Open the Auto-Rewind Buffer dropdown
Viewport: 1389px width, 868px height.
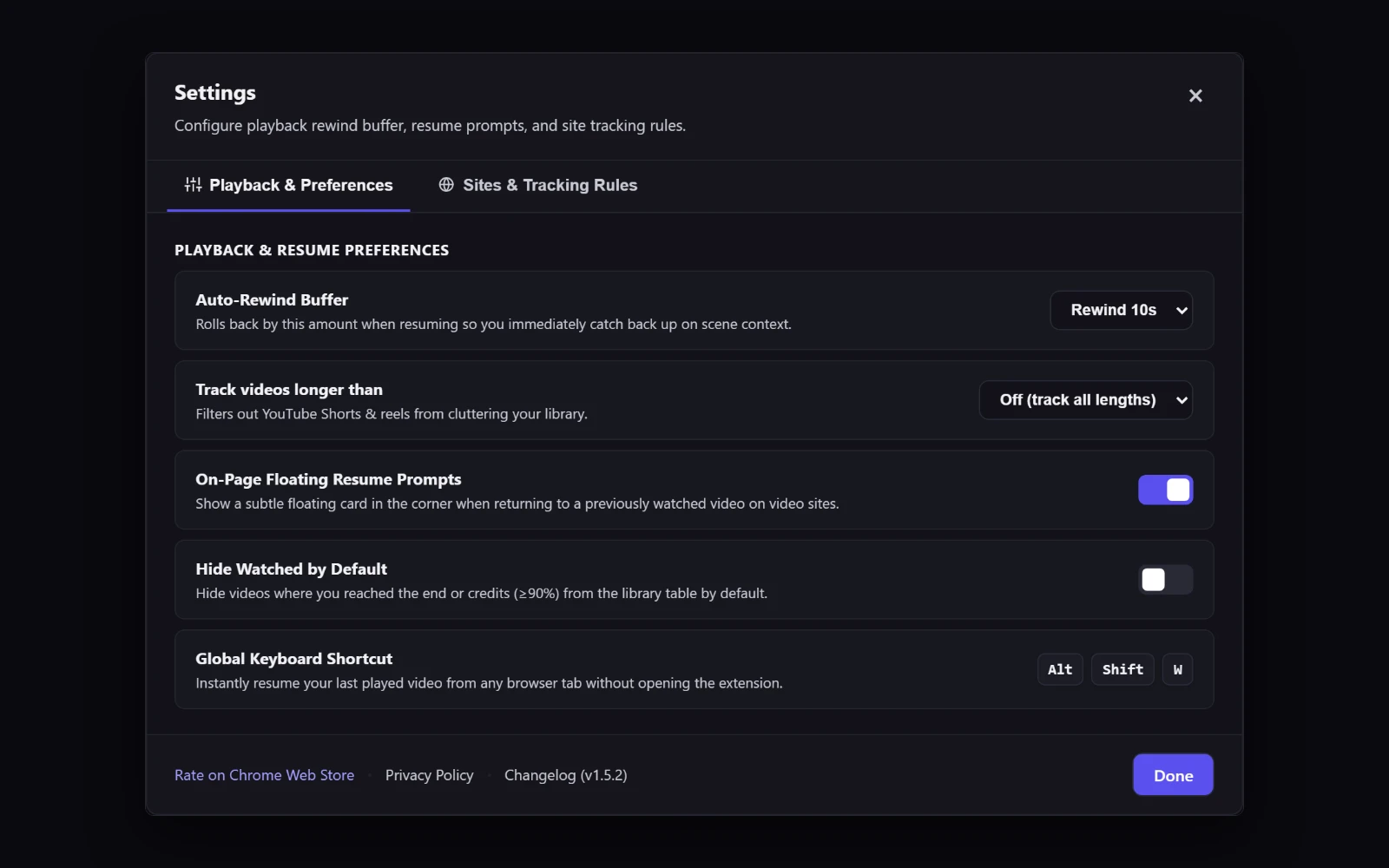1121,310
